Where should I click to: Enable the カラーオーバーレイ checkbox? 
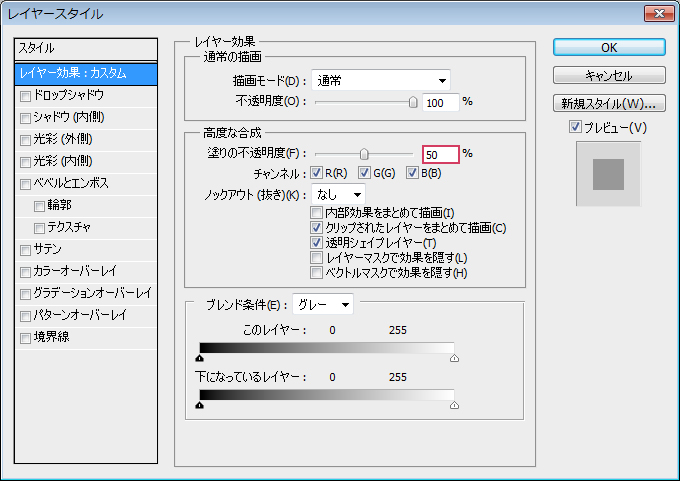(25, 272)
